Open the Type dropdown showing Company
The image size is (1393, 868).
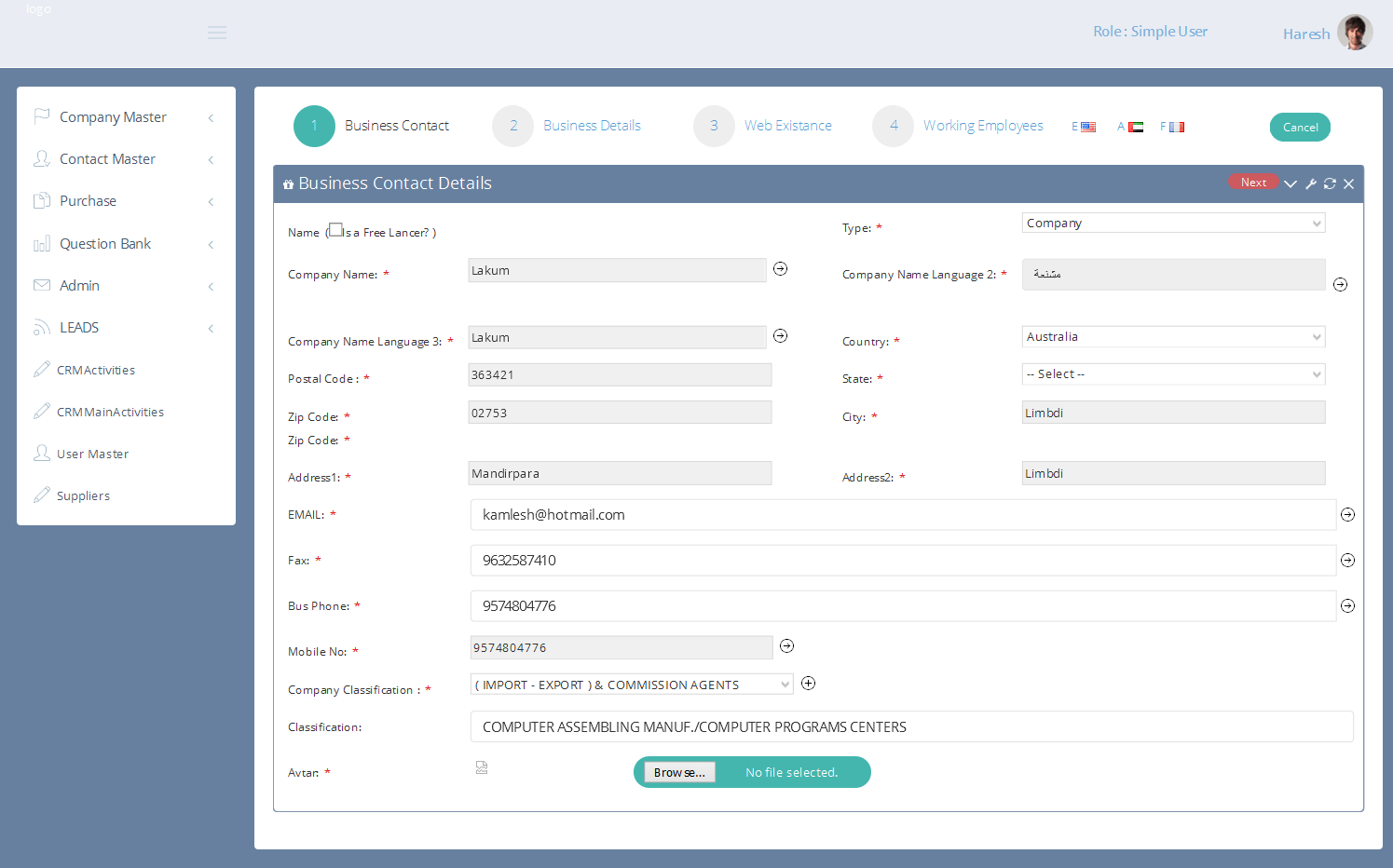point(1172,224)
